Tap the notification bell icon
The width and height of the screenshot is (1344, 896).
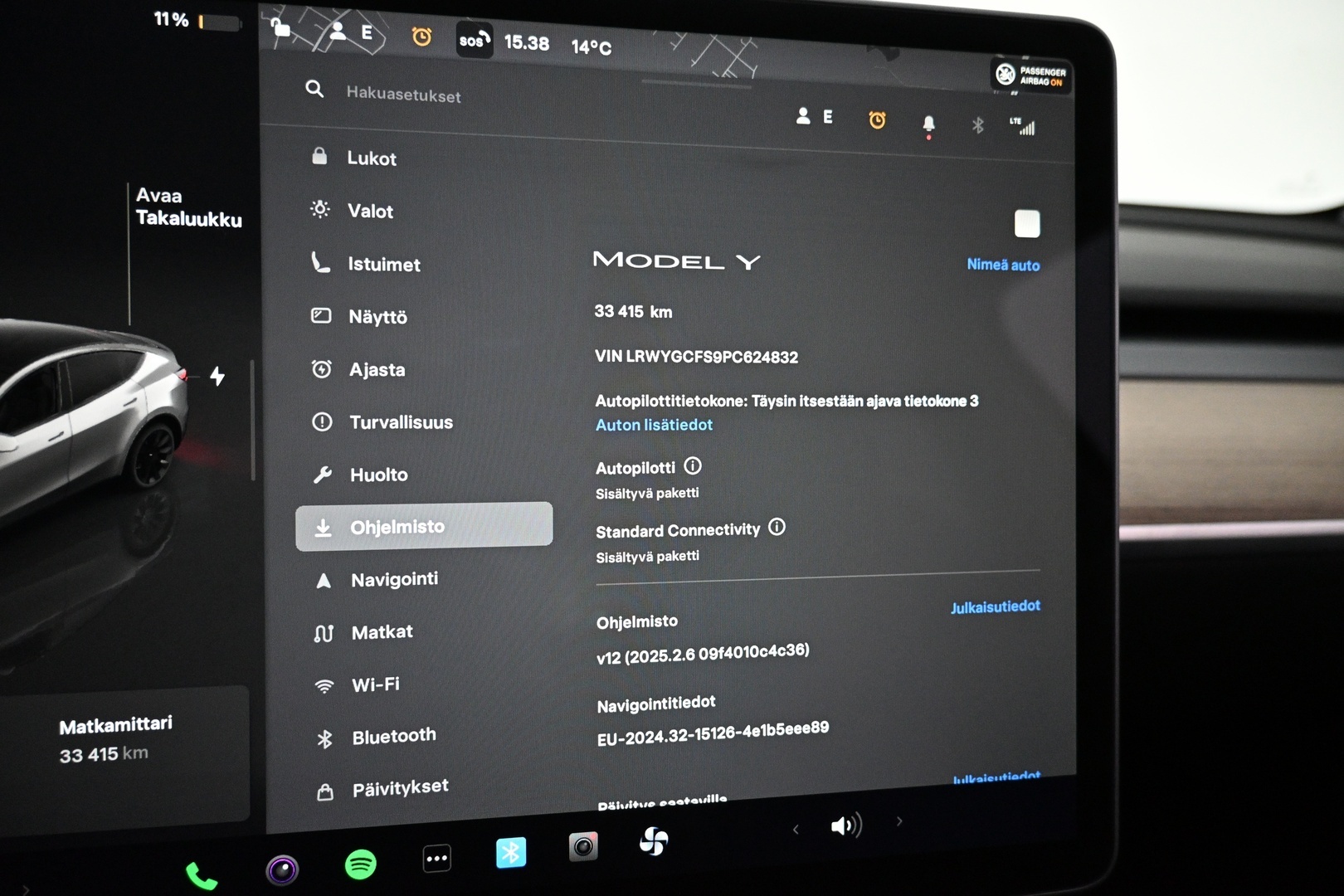tap(928, 124)
